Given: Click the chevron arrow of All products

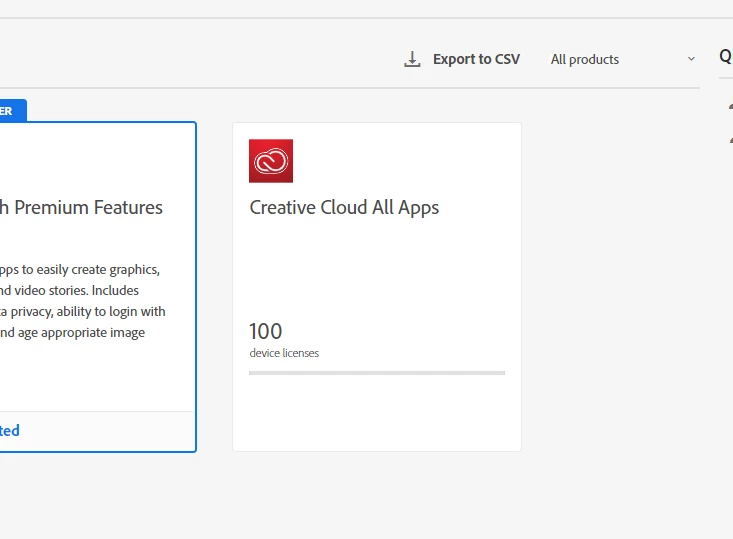Looking at the screenshot, I should (691, 59).
